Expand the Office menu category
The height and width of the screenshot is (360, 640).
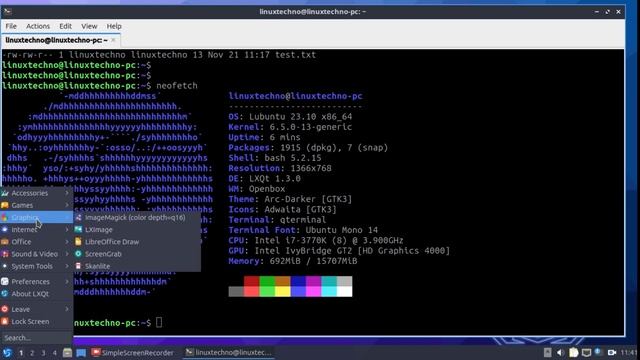[36, 242]
